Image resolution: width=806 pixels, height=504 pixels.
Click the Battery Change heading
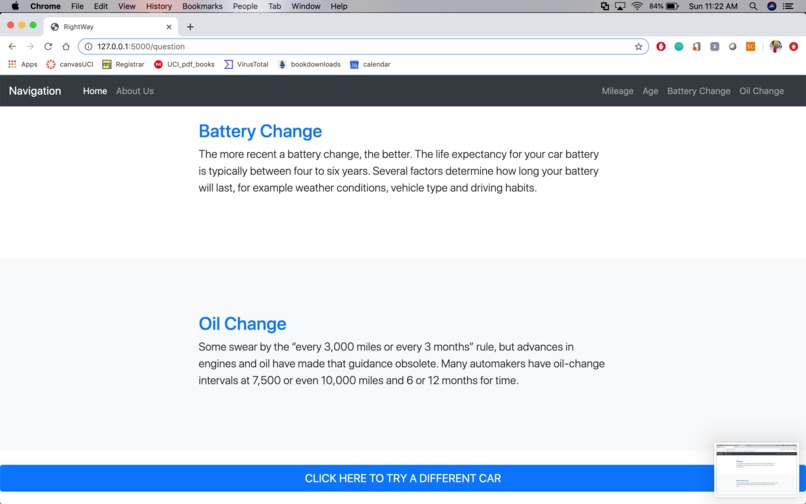pos(260,131)
